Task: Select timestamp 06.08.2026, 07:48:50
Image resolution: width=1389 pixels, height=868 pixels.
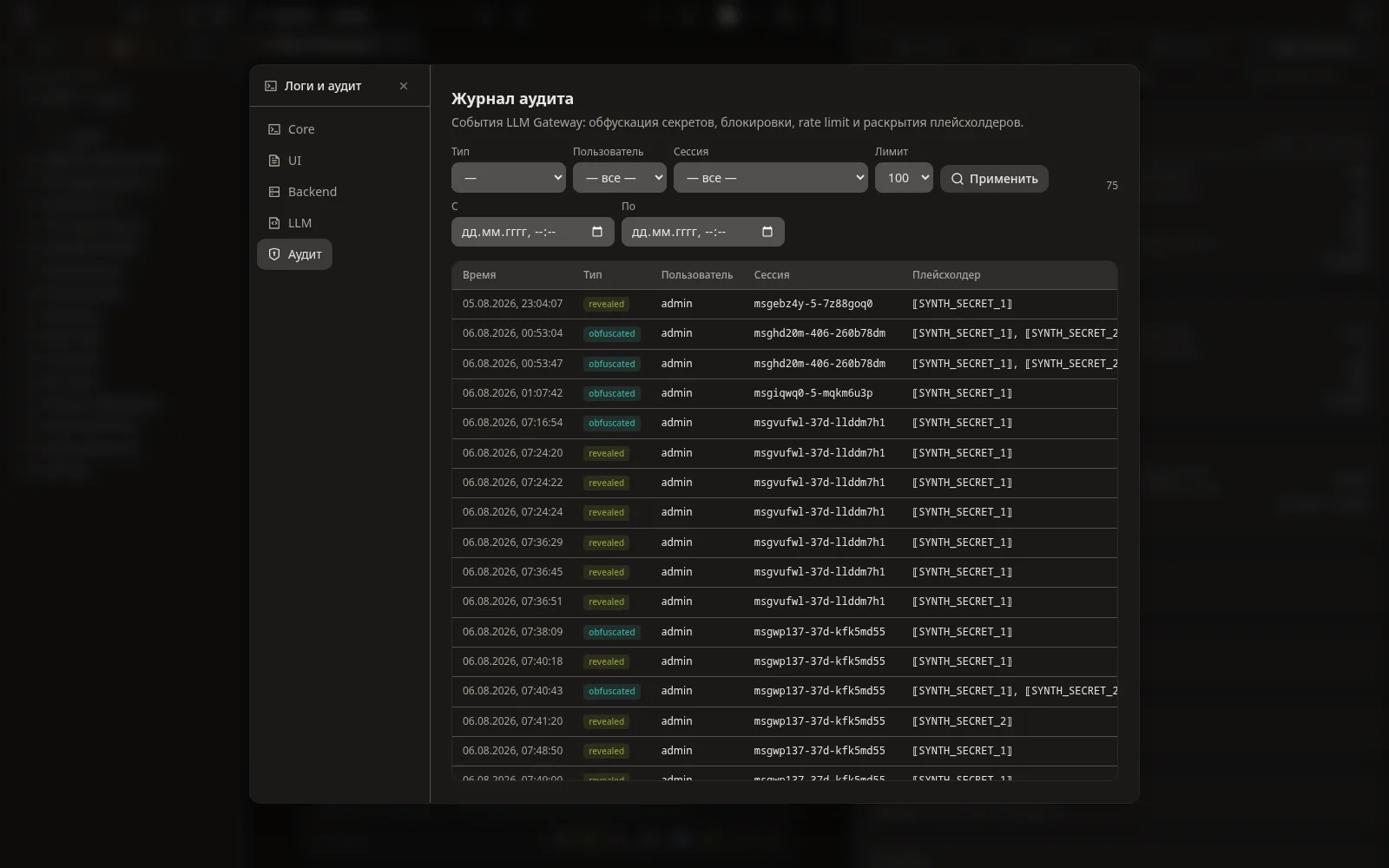Action: (512, 751)
